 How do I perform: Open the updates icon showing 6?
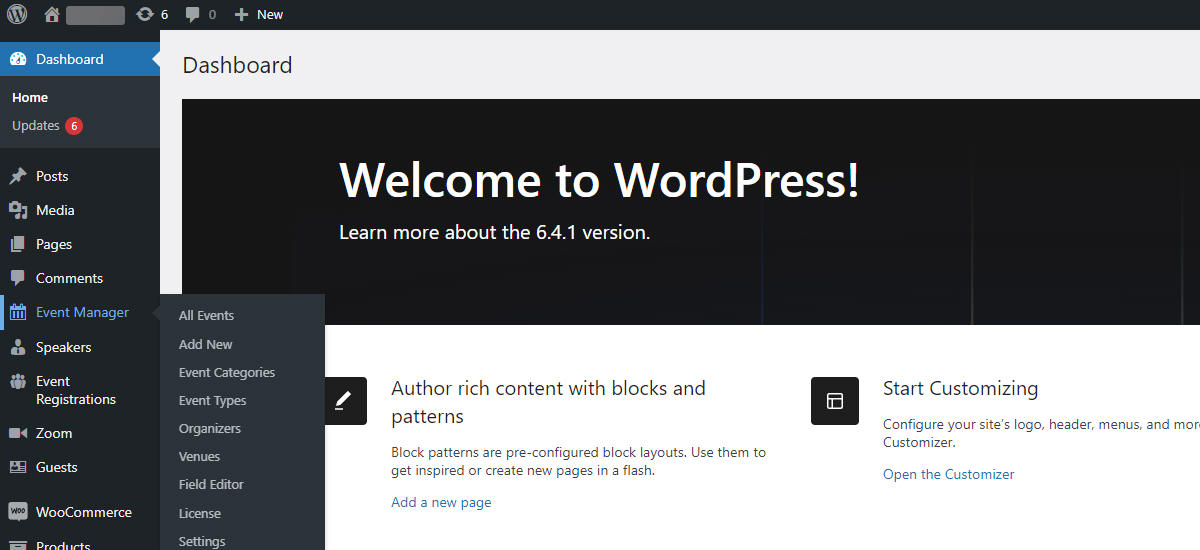(152, 15)
